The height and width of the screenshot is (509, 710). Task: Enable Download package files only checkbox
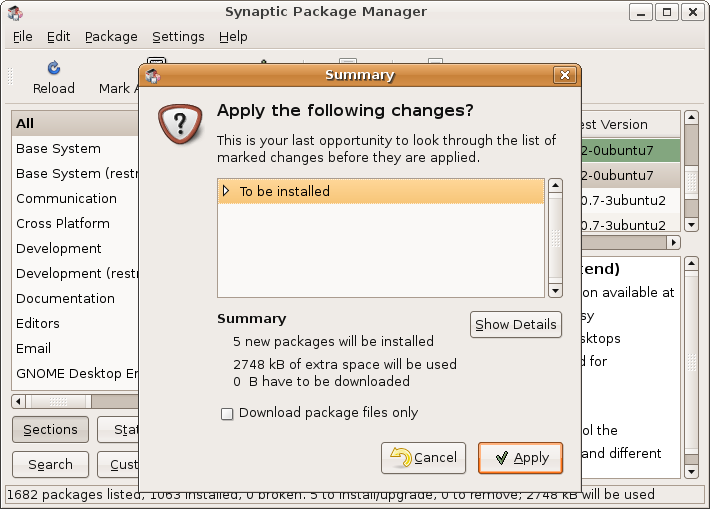227,413
